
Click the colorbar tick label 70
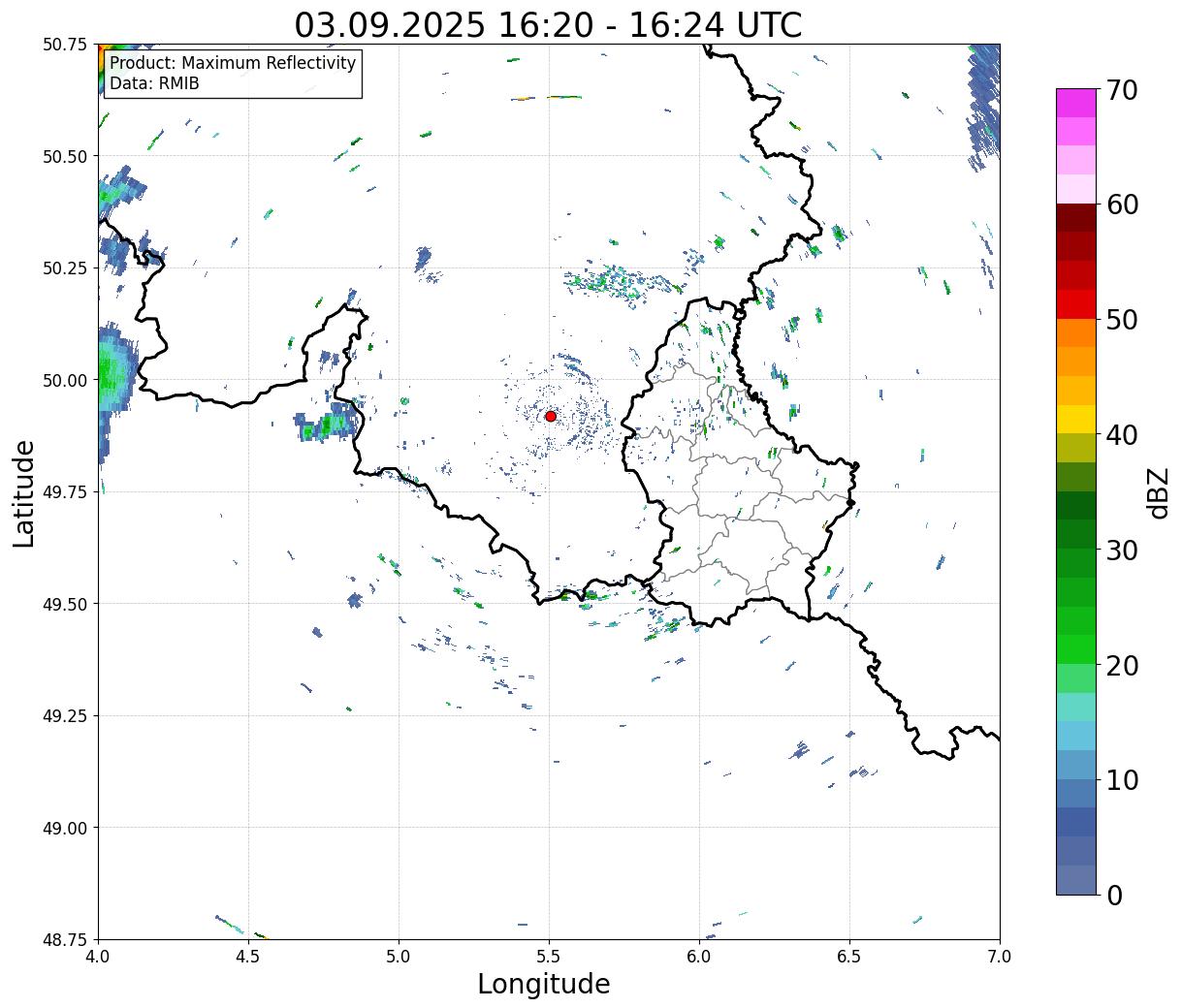1122,90
